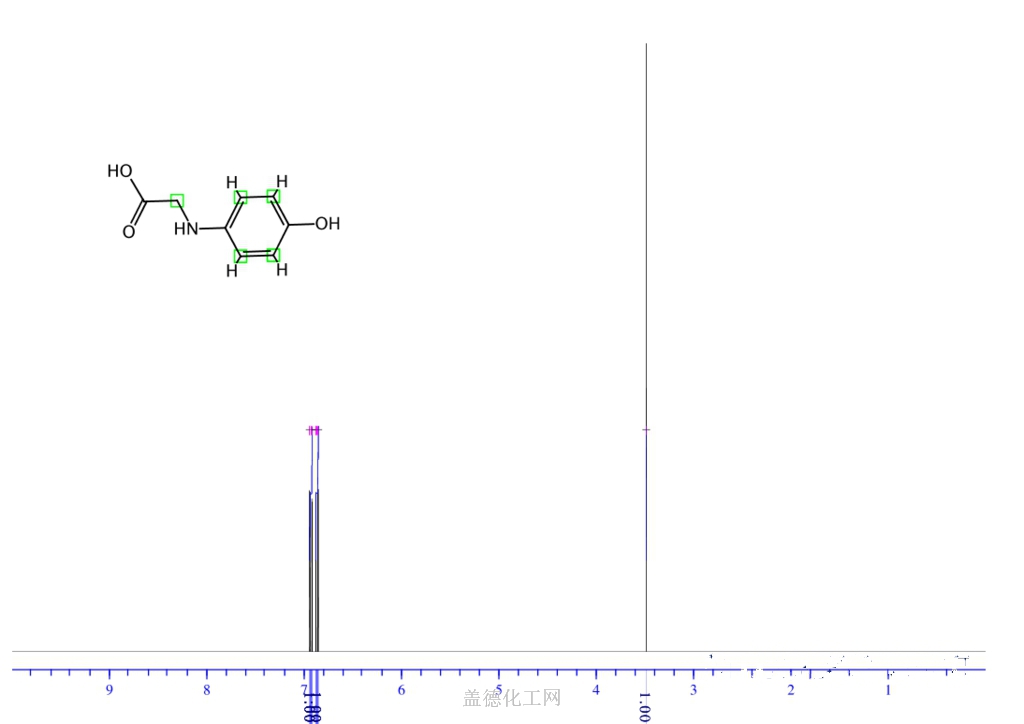Viewport: 1024px width, 724px height.
Task: Select the carboxylic acid HO label
Action: click(x=120, y=171)
